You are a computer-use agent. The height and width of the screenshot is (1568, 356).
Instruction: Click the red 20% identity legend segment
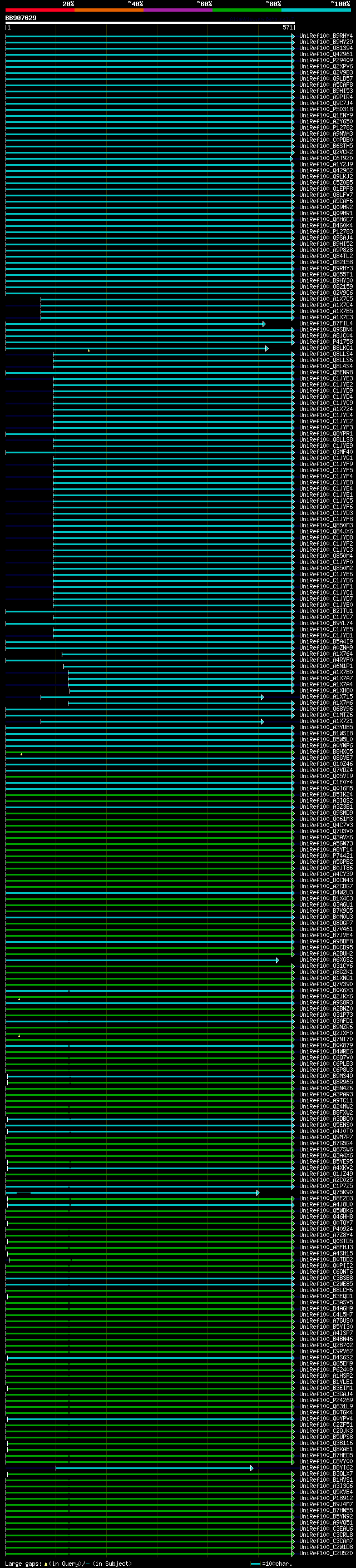(x=40, y=11)
